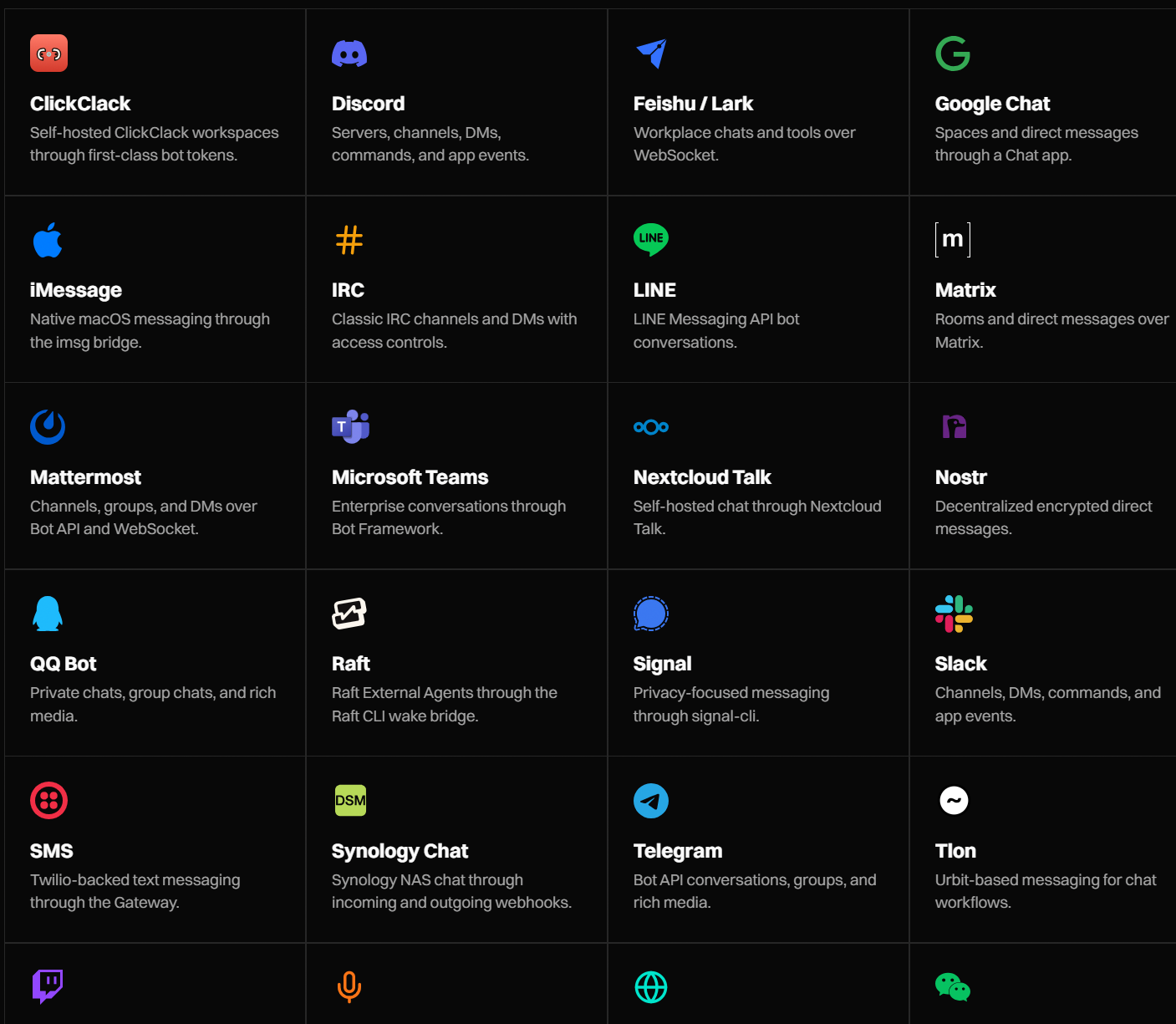Go to the Nostr heading

961,477
